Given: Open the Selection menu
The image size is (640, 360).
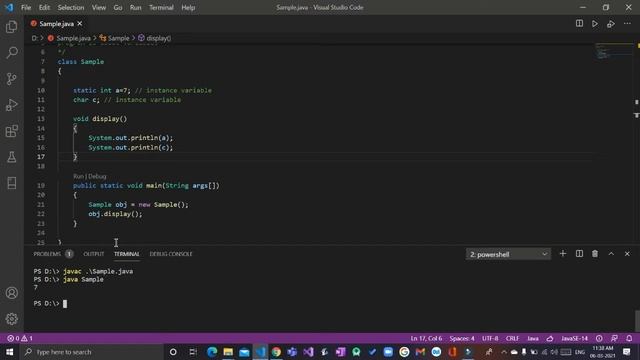Looking at the screenshot, I should click(x=71, y=7).
